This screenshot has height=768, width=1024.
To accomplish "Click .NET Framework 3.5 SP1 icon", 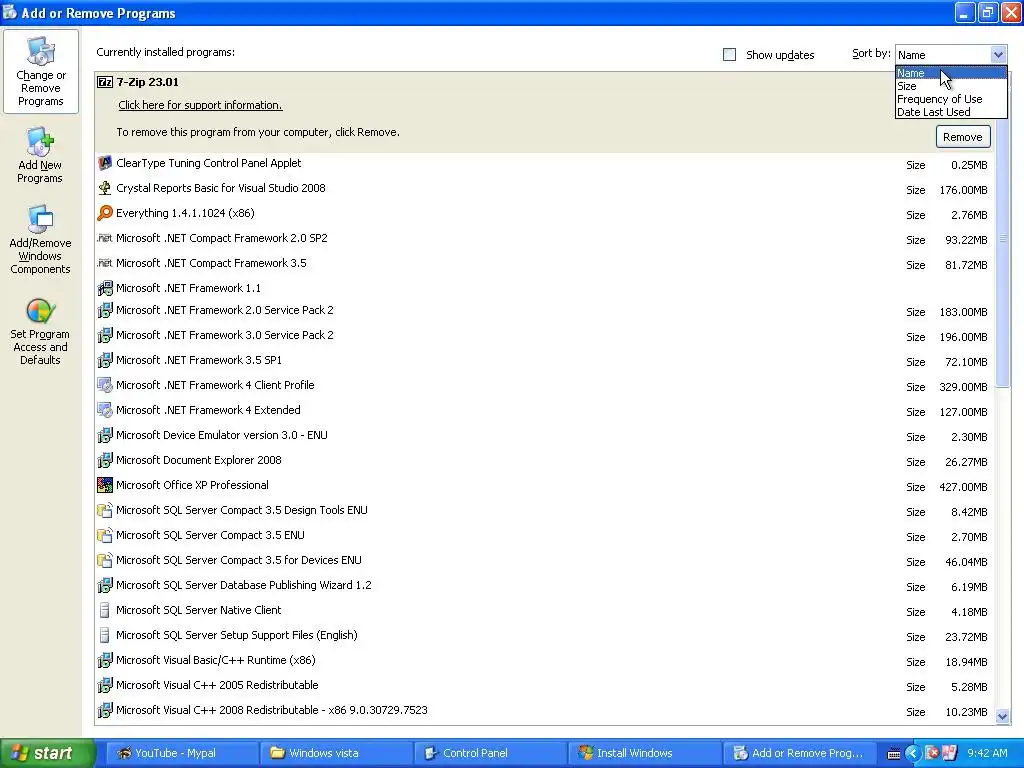I will pos(104,360).
